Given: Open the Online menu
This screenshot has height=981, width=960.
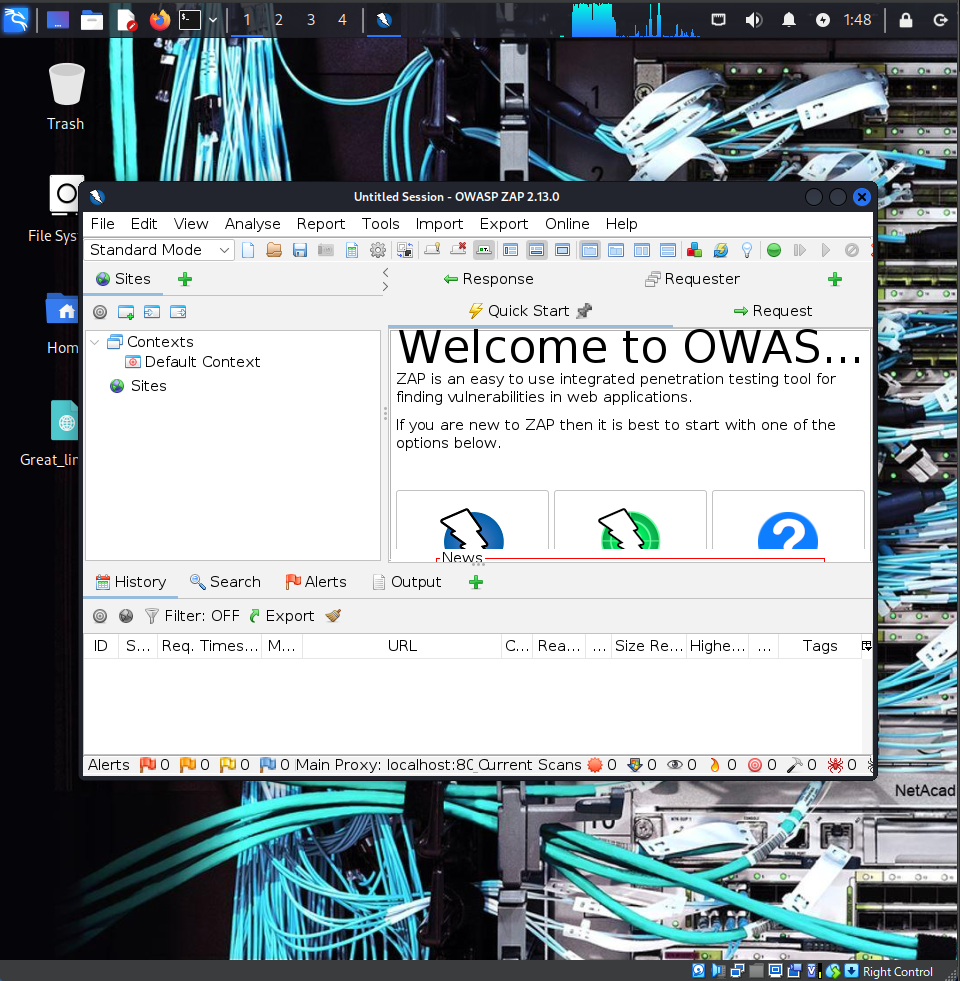Looking at the screenshot, I should (567, 224).
